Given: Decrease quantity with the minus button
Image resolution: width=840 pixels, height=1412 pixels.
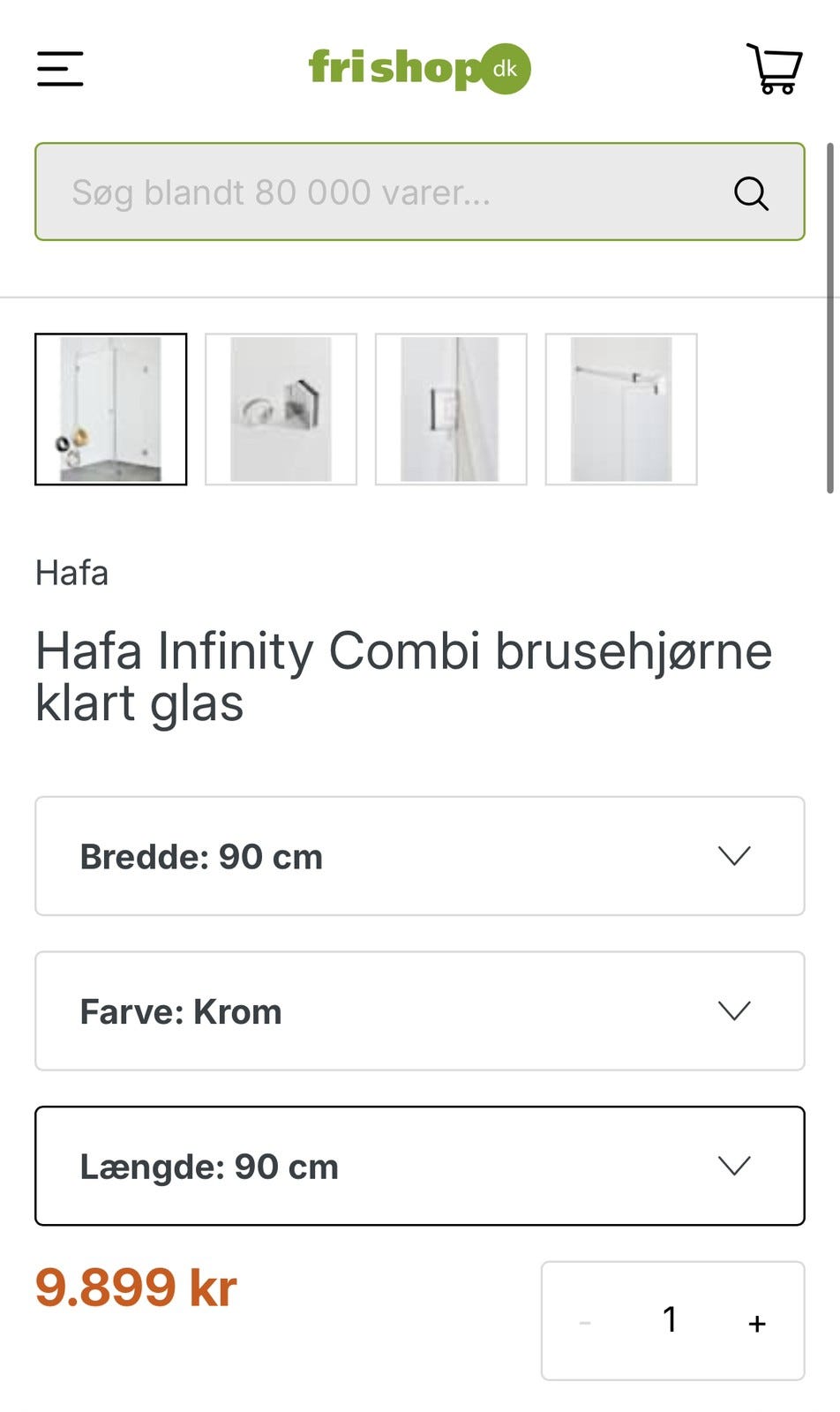Looking at the screenshot, I should (585, 1322).
